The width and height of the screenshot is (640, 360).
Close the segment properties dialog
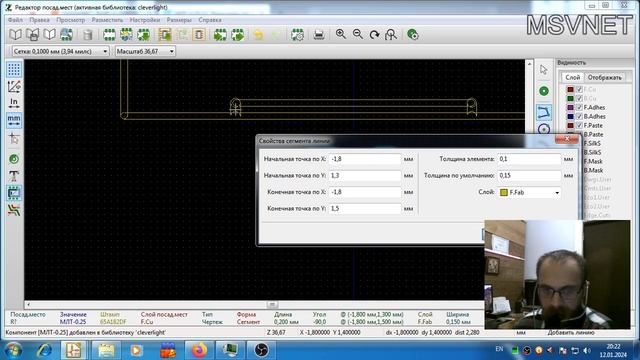(567, 139)
